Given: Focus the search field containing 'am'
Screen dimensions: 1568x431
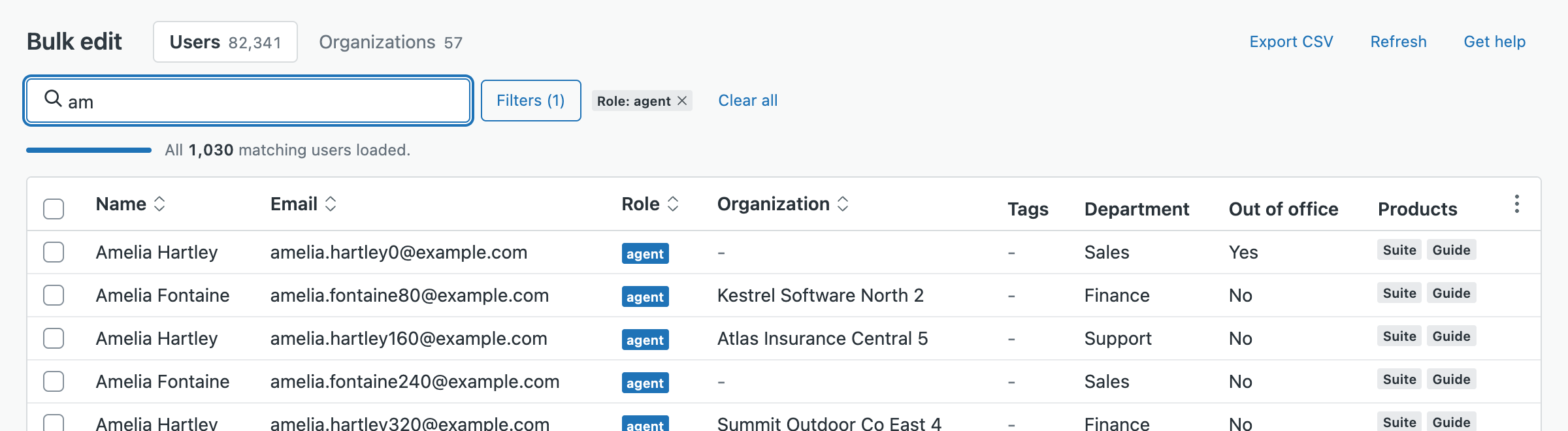Looking at the screenshot, I should (x=248, y=101).
